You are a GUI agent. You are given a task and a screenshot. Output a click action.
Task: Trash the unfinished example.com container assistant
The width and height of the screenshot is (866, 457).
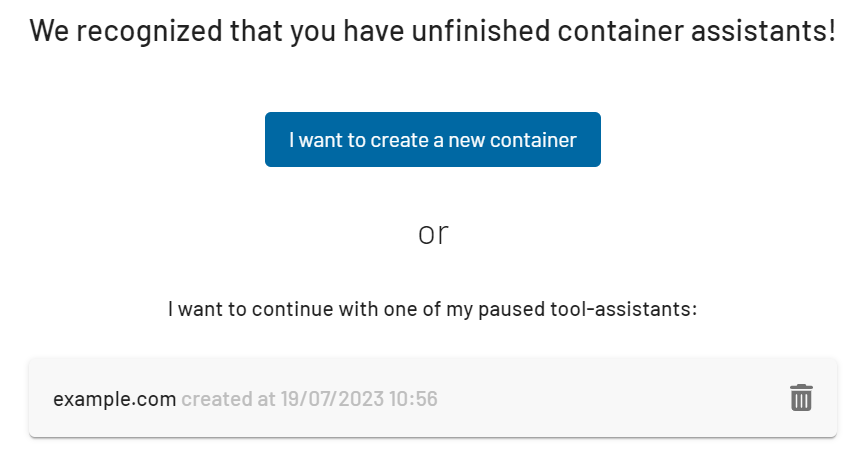click(x=801, y=398)
